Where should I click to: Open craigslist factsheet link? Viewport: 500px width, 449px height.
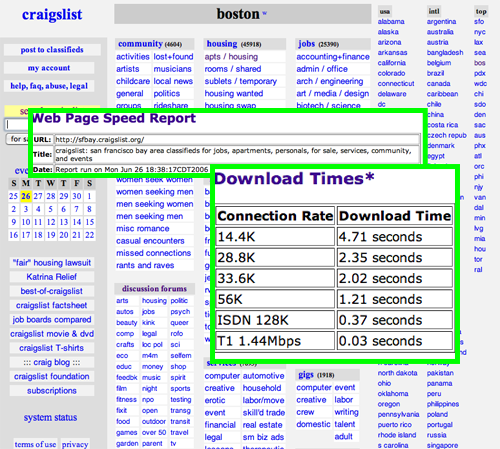tap(52, 305)
